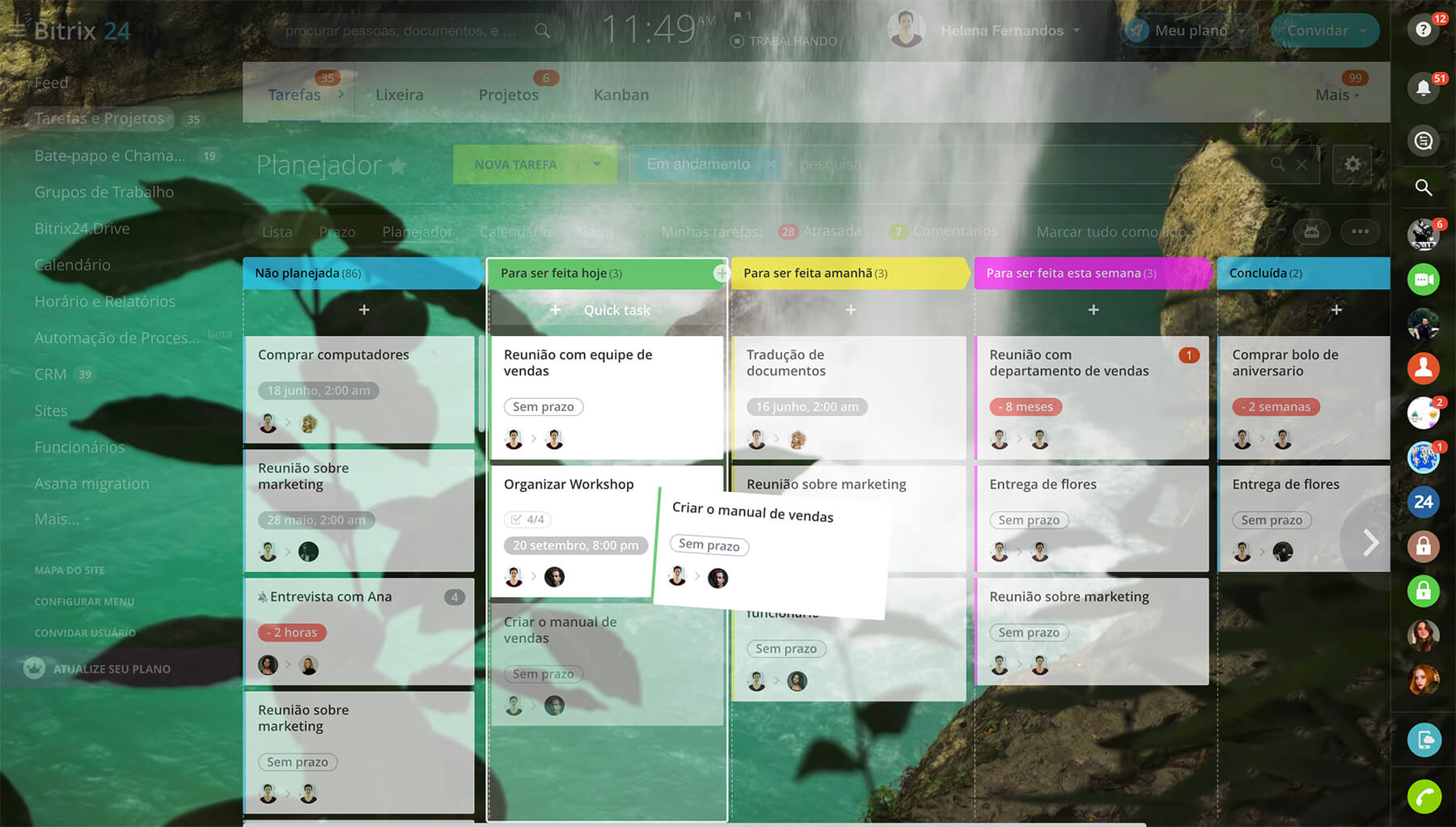Open the Projetos tab

point(508,95)
